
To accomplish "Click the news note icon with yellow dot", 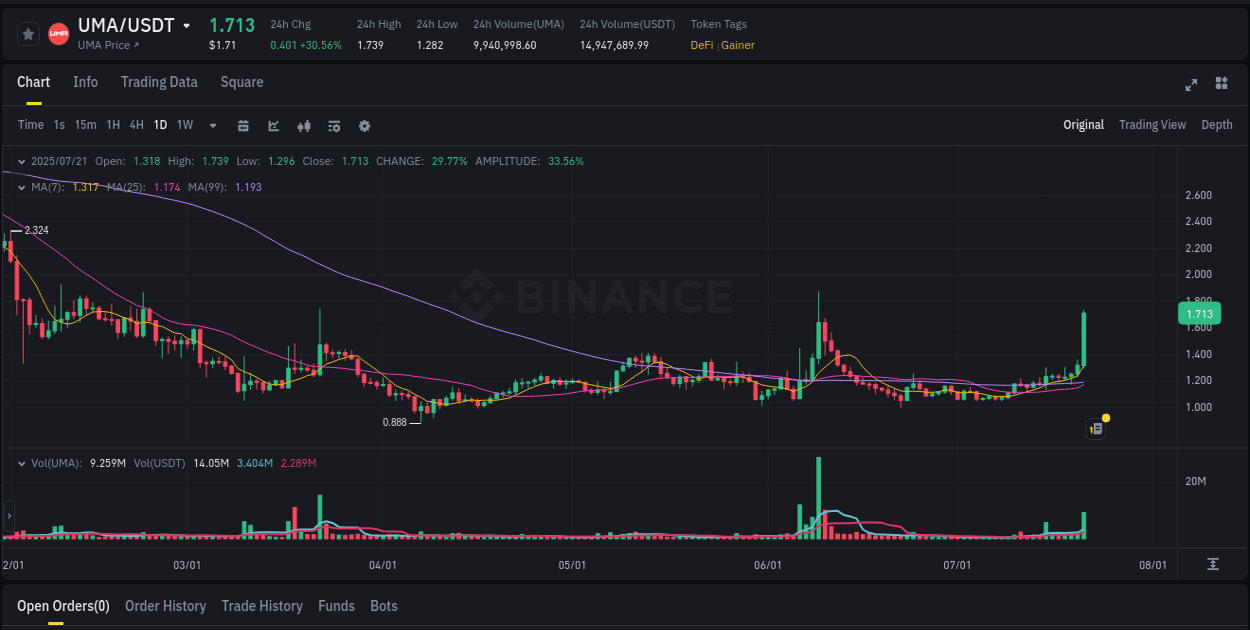I will click(x=1095, y=427).
